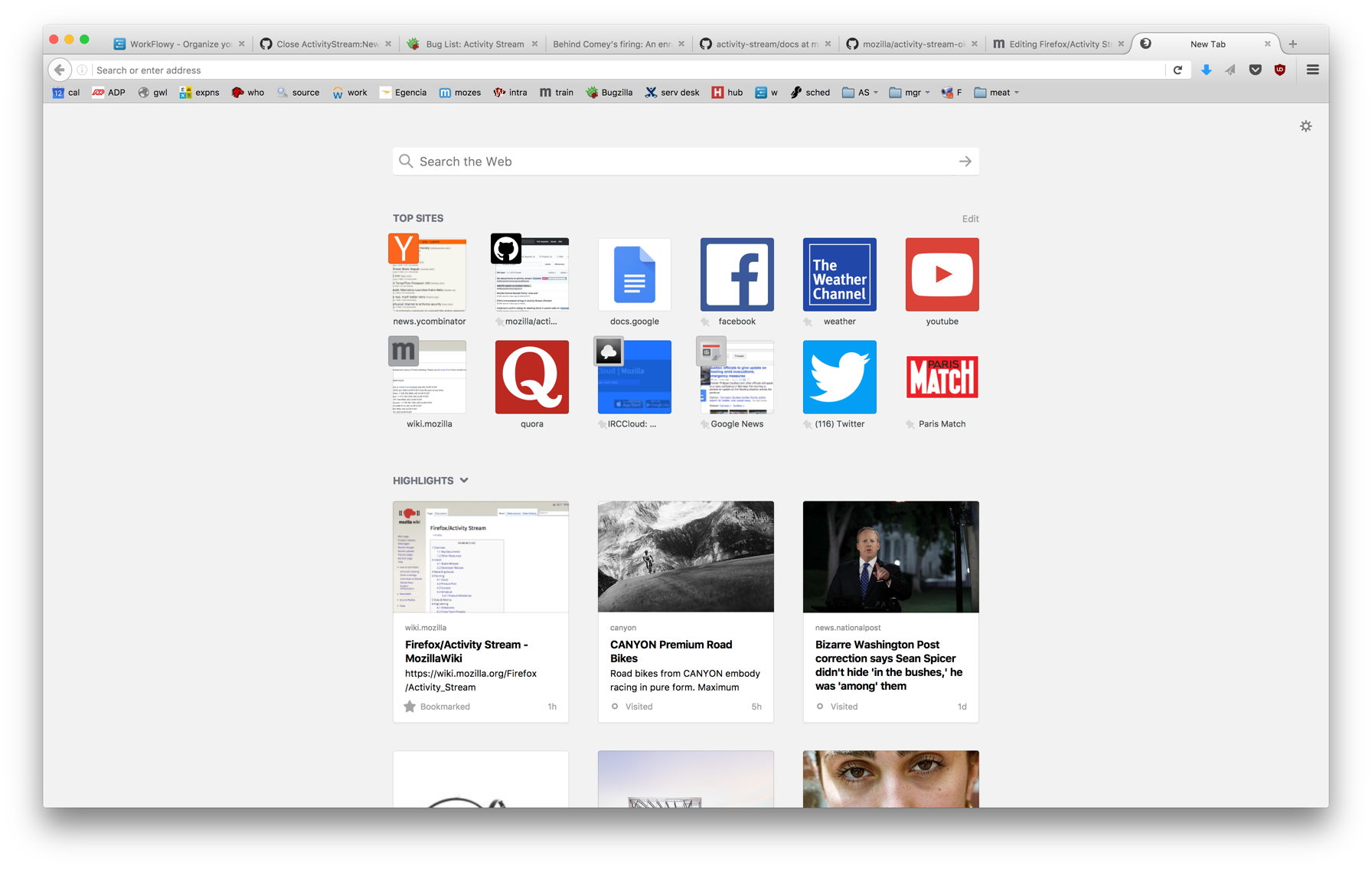The image size is (1372, 869).
Task: Close the New Tab tab
Action: point(1267,44)
